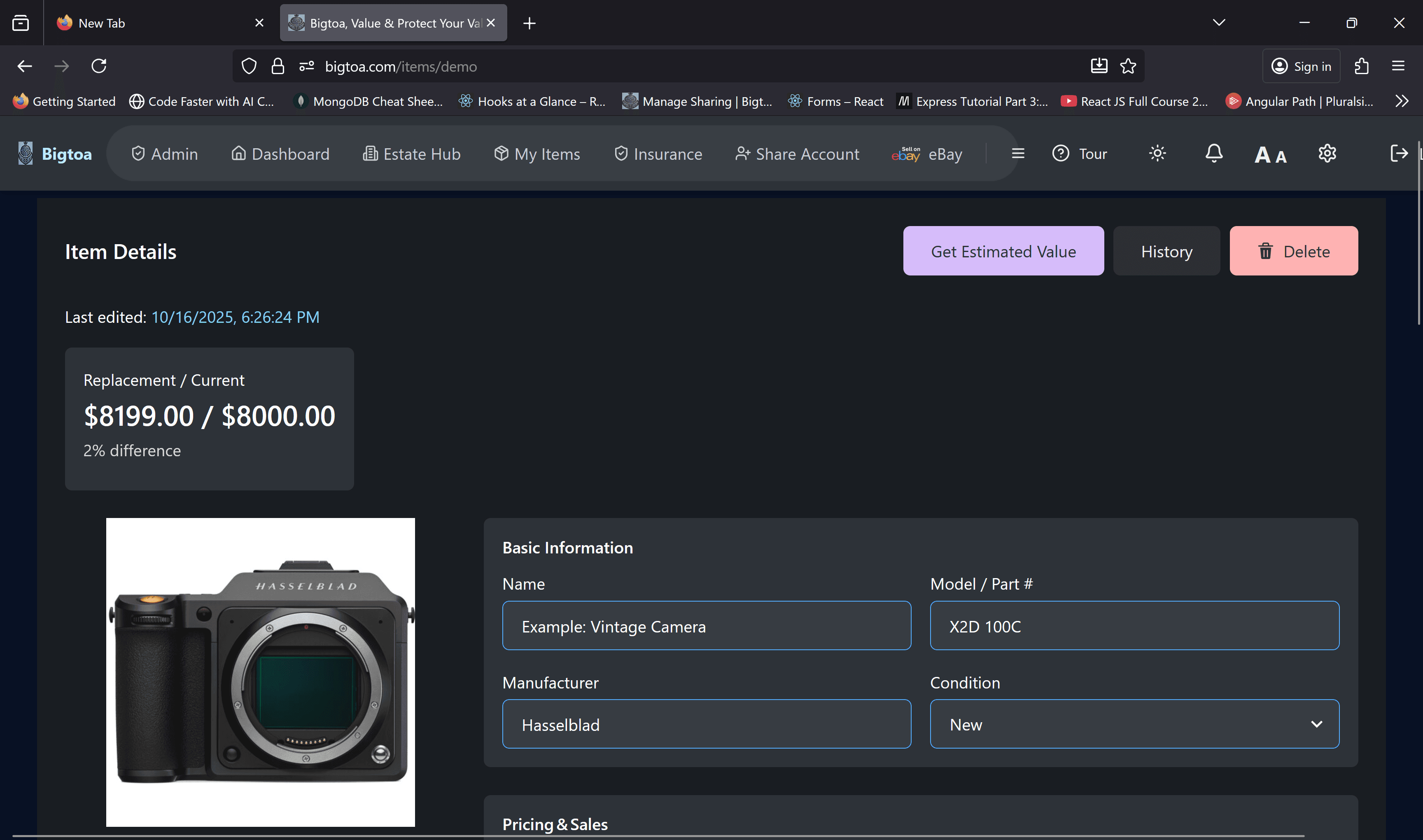
Task: Delete the item with Delete button
Action: pyautogui.click(x=1293, y=251)
